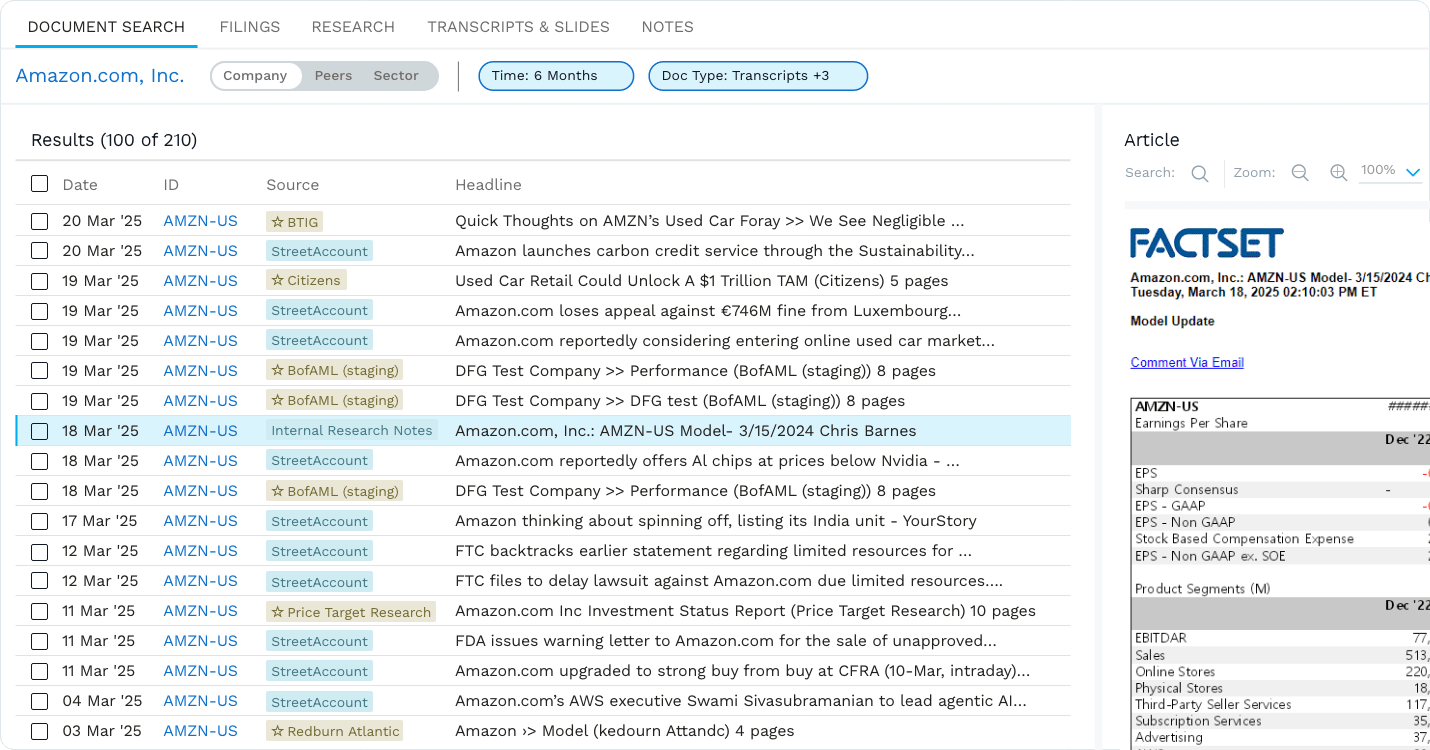
Task: Click the star next to Redburn Atlantic
Action: point(279,731)
